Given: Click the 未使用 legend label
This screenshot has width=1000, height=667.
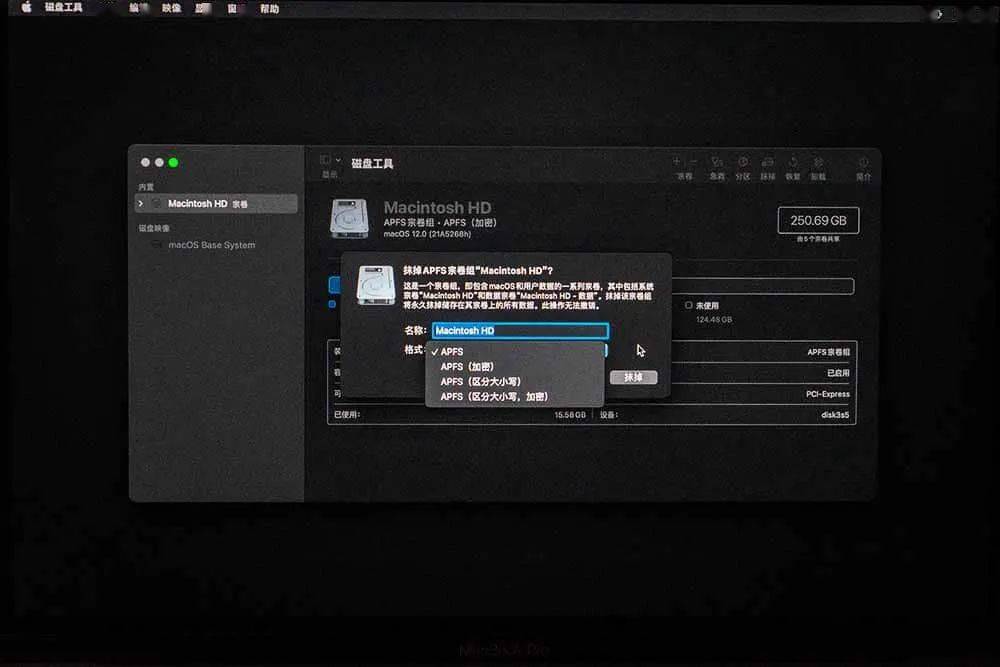Looking at the screenshot, I should click(x=707, y=305).
